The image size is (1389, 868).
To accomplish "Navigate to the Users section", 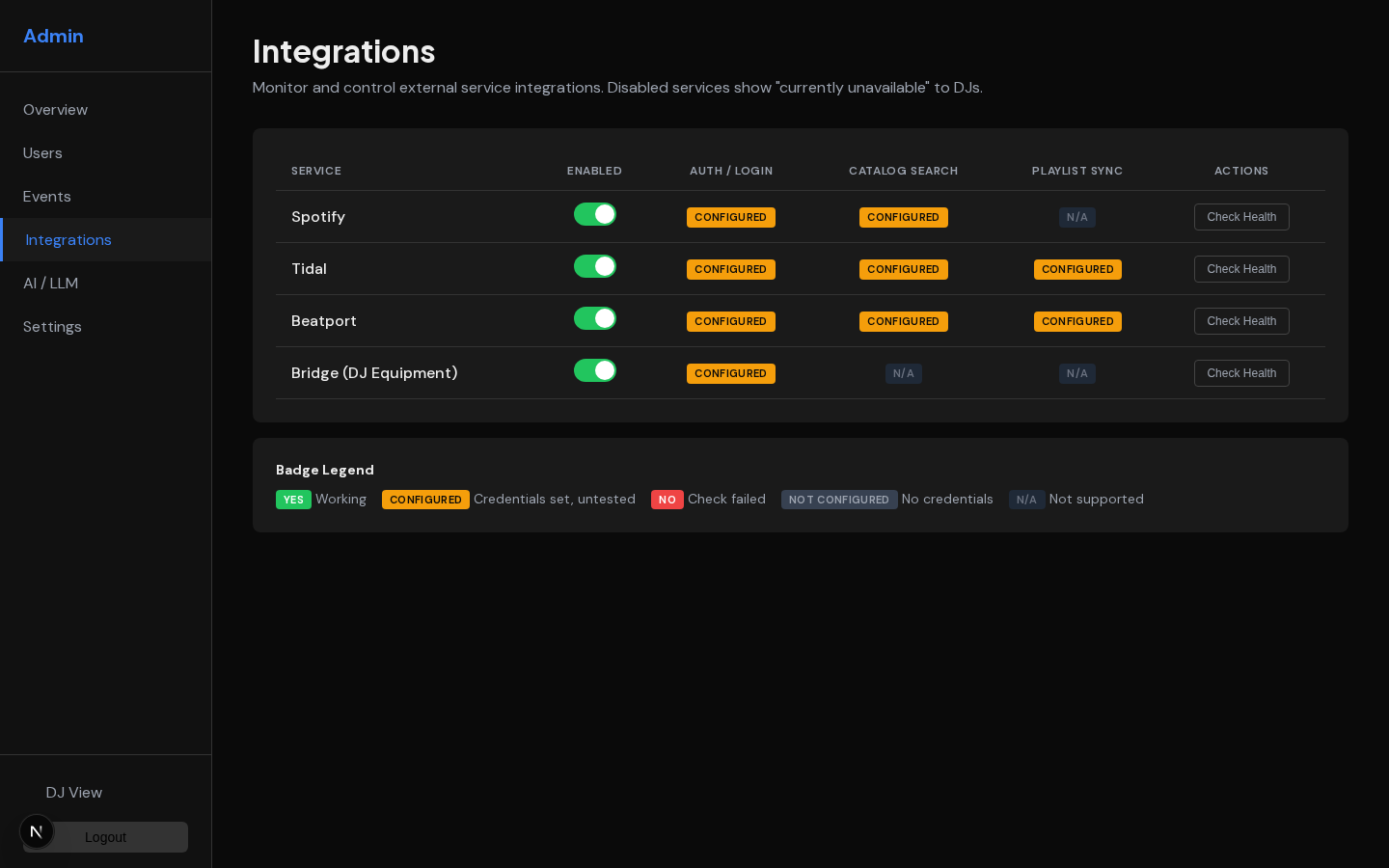I will coord(42,153).
